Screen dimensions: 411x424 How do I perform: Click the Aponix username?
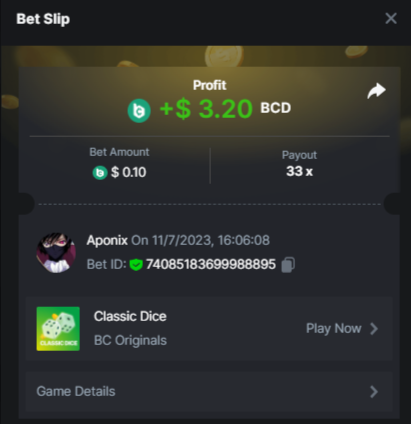pos(107,240)
